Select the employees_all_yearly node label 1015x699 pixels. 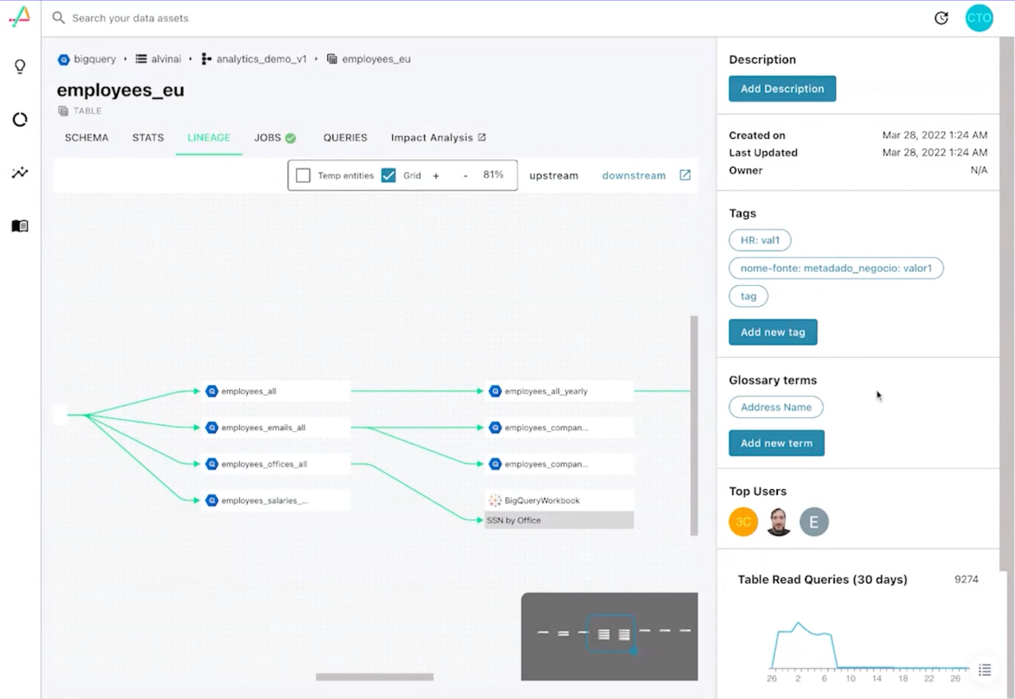[546, 392]
